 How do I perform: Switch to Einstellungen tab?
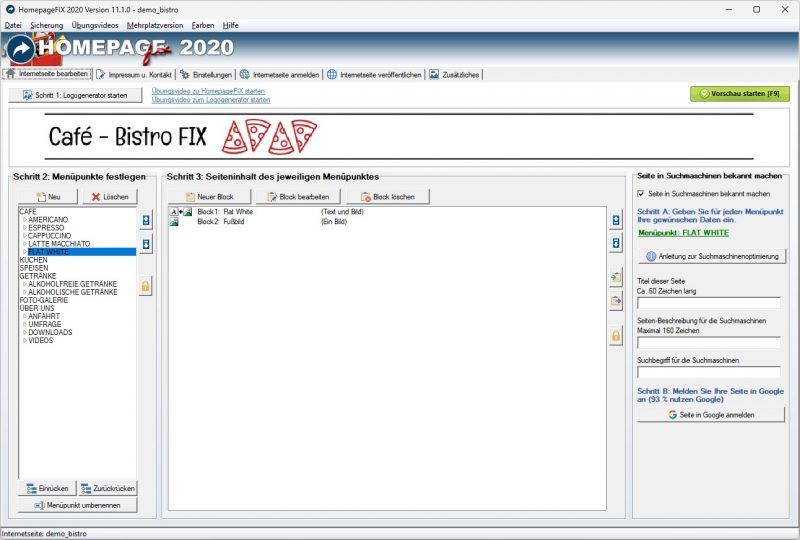tap(206, 75)
